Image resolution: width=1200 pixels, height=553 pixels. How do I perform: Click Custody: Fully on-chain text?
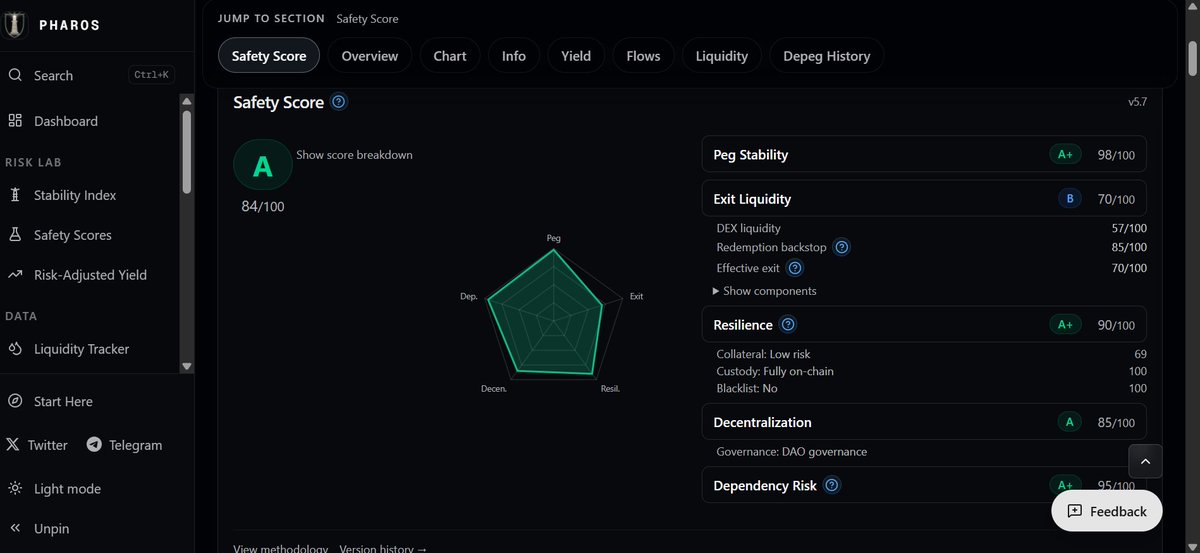click(775, 371)
